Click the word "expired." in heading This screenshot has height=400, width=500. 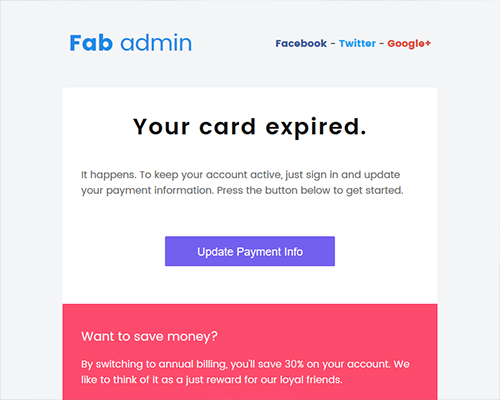[316, 128]
